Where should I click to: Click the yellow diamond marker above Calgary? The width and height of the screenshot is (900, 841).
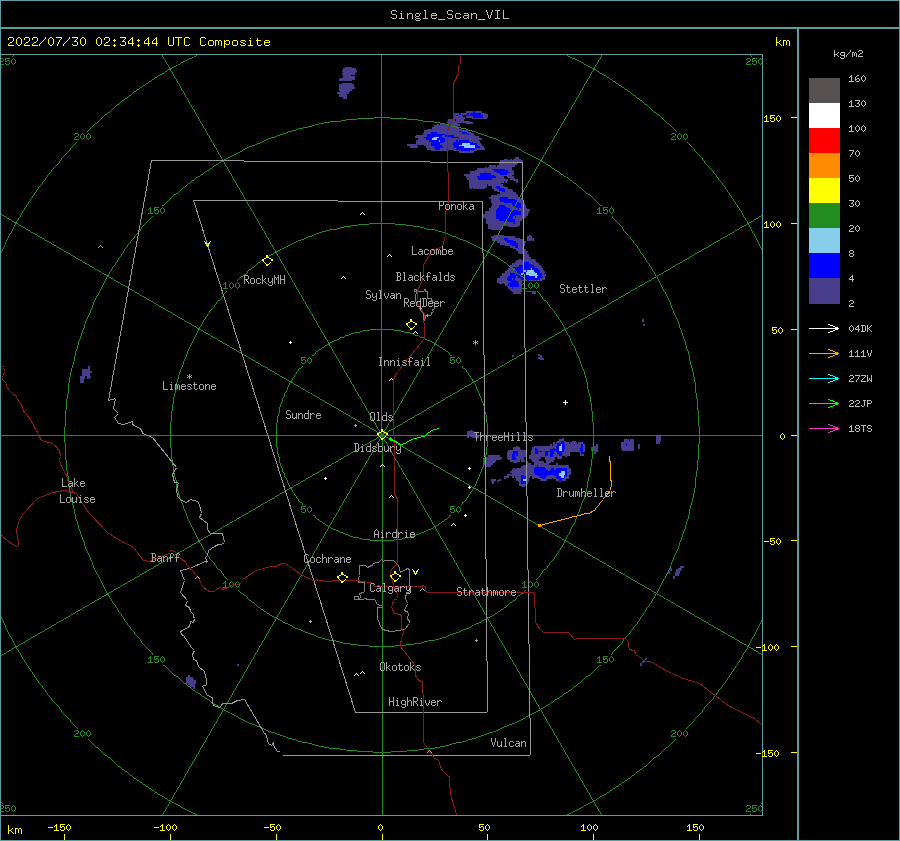pyautogui.click(x=395, y=576)
